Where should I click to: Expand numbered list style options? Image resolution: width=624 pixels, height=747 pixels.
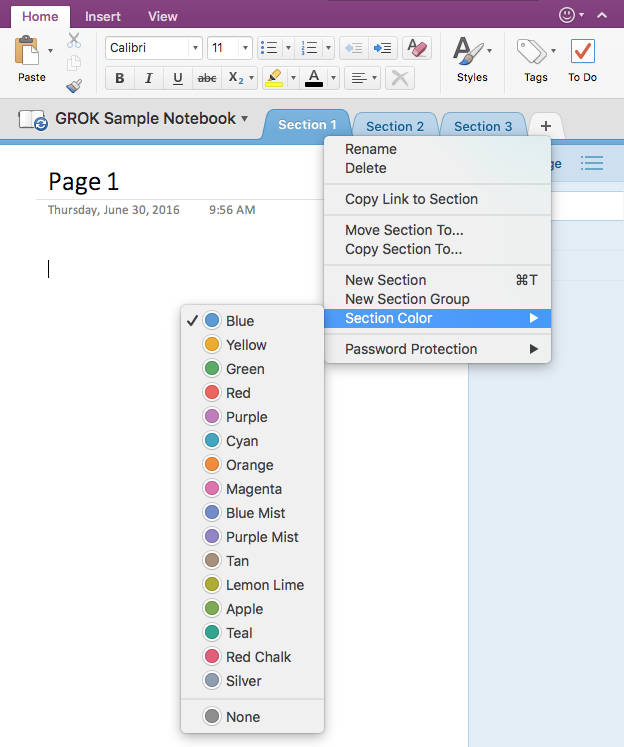(328, 48)
